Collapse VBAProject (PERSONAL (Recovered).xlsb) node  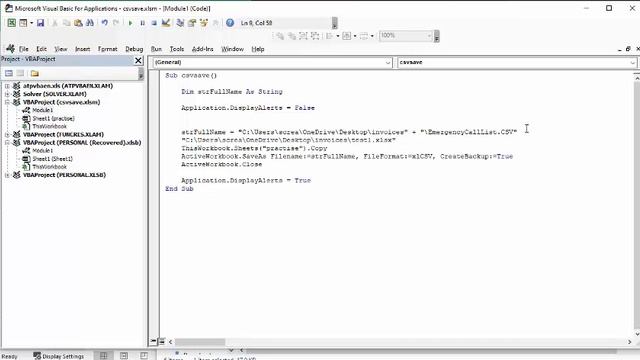click(7, 143)
